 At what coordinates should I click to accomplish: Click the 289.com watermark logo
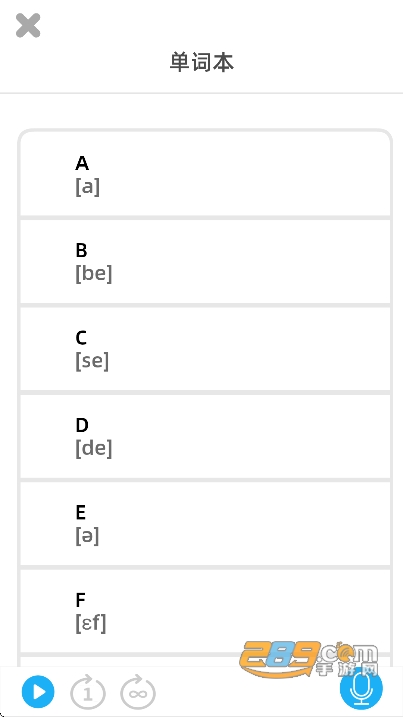pos(309,659)
